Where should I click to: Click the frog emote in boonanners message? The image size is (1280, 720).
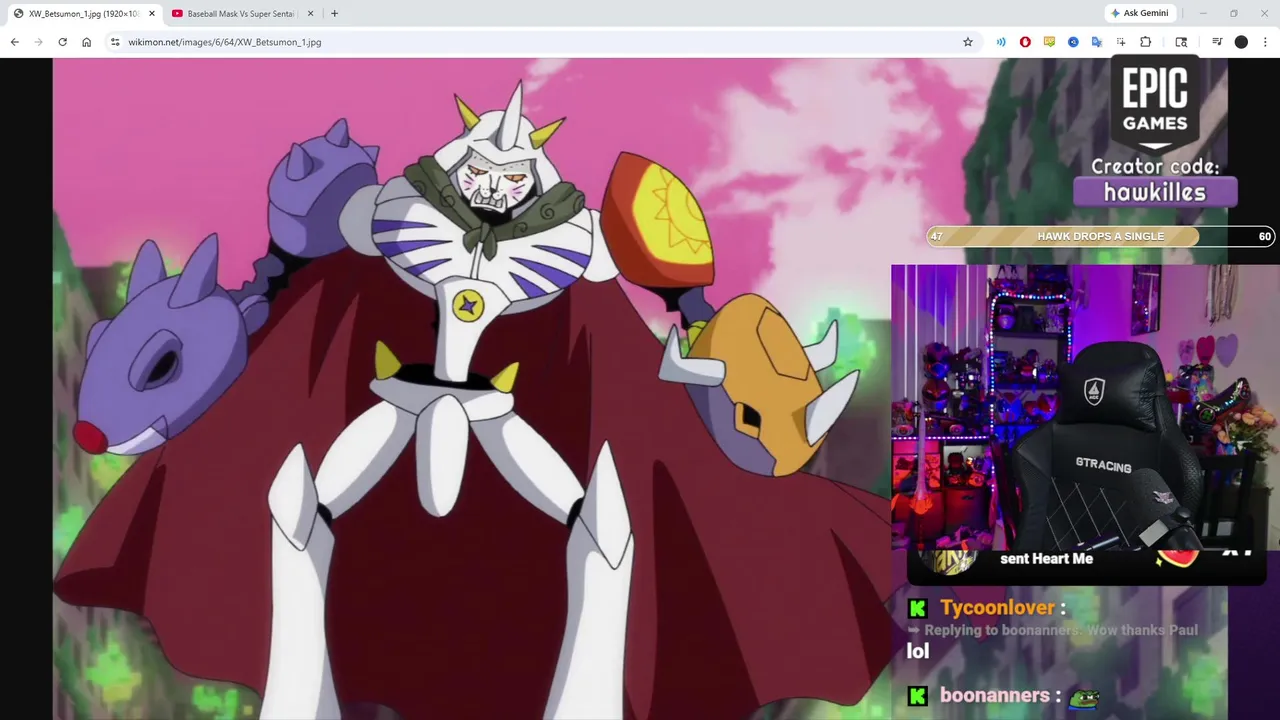pos(1084,697)
